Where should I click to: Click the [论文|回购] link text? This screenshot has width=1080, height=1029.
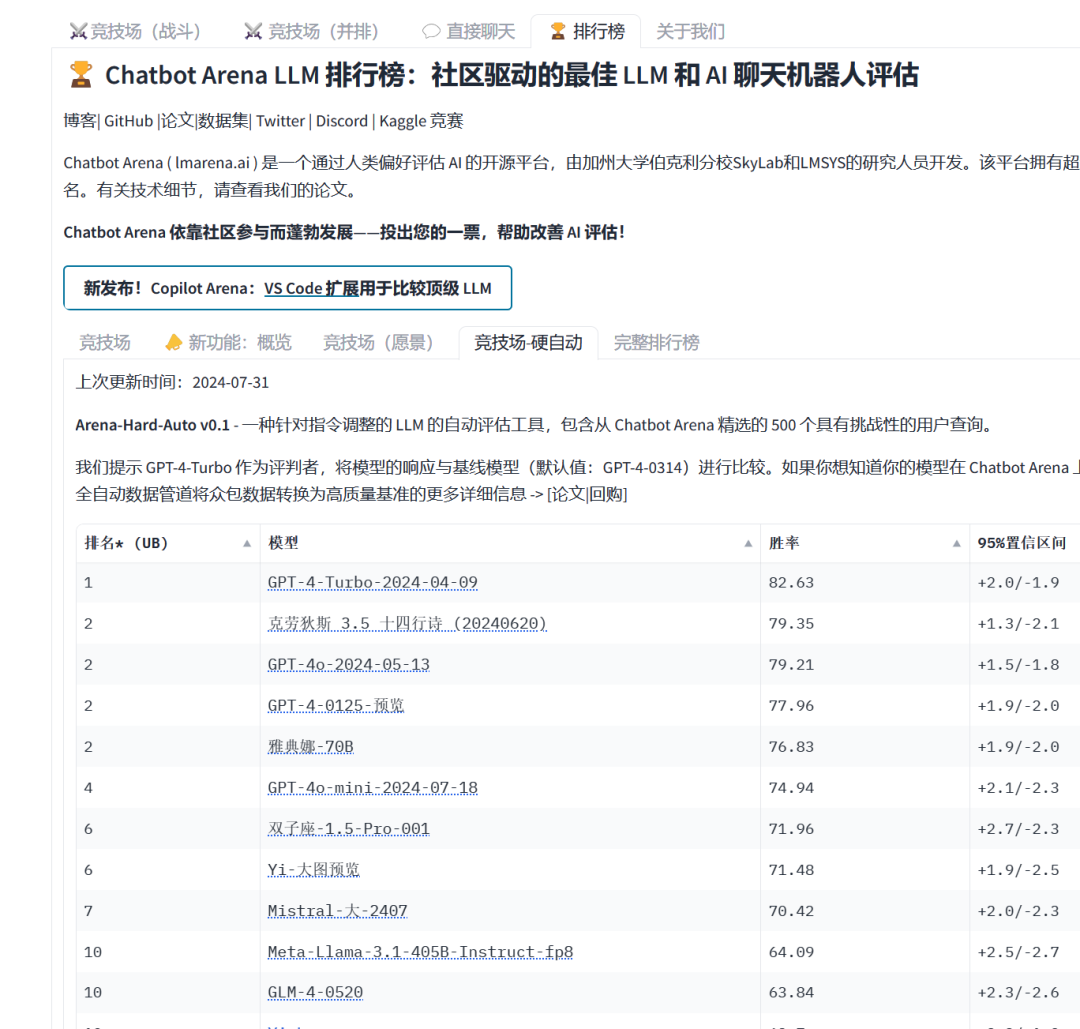(x=587, y=494)
